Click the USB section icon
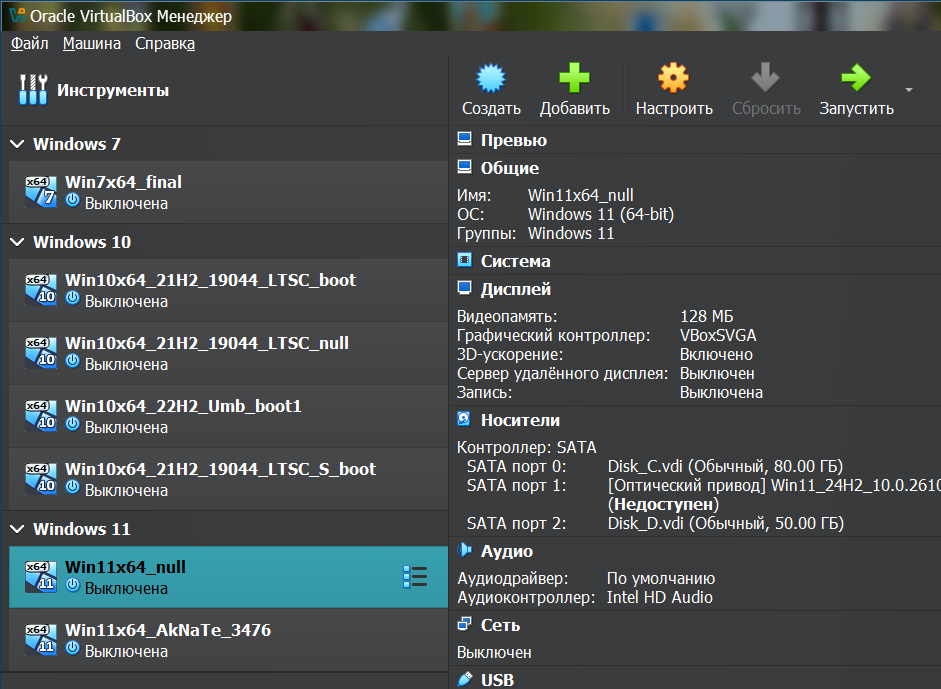The image size is (941, 689). point(464,679)
